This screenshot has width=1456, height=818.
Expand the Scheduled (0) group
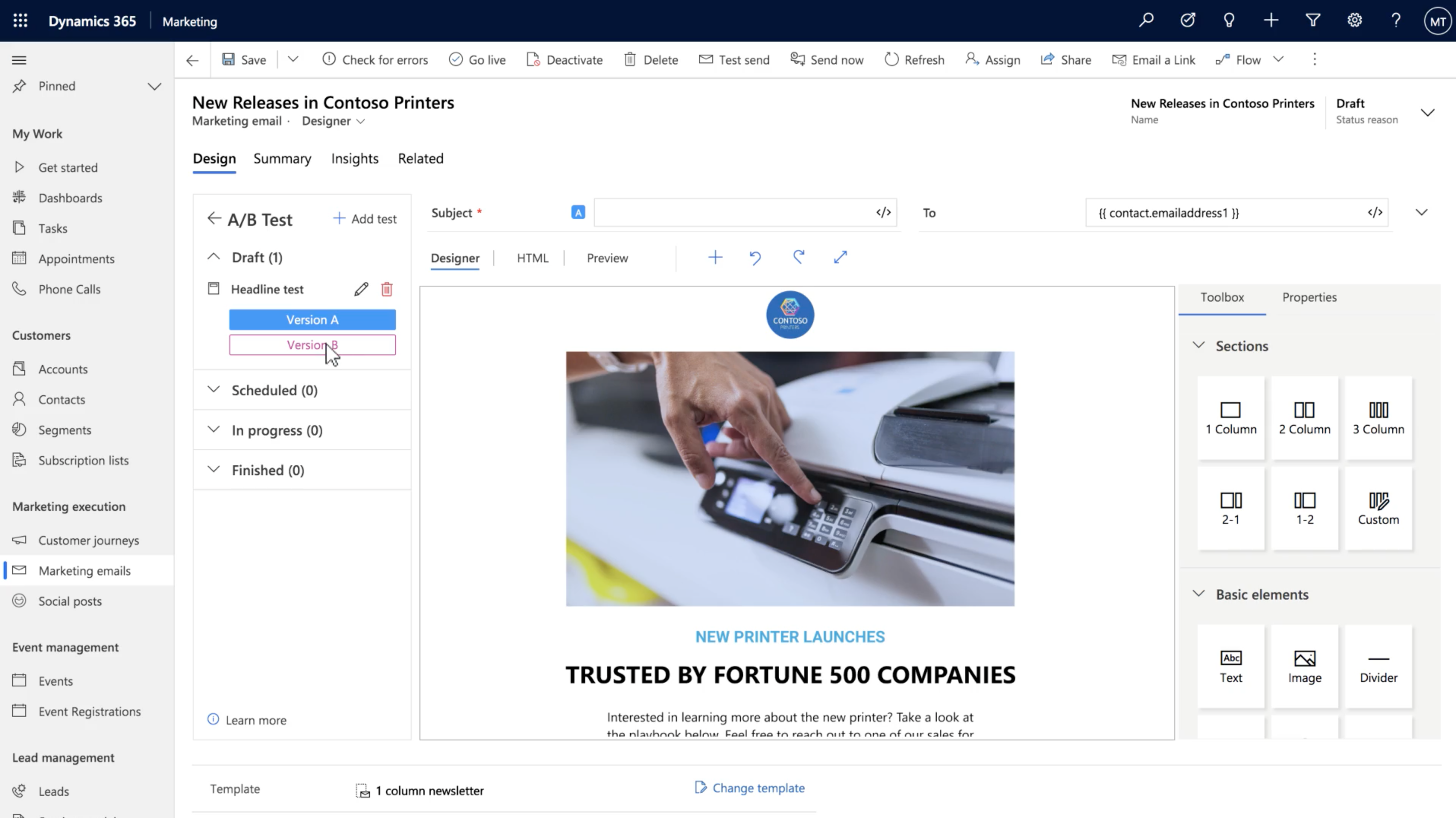pos(213,390)
